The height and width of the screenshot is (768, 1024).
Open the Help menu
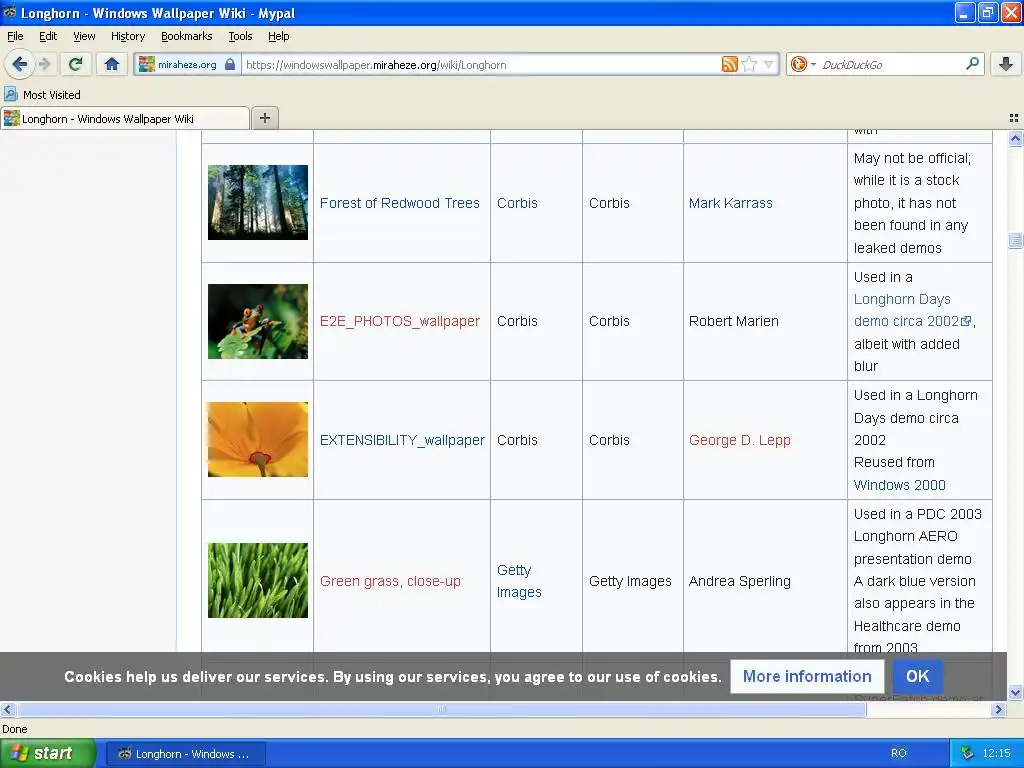279,36
